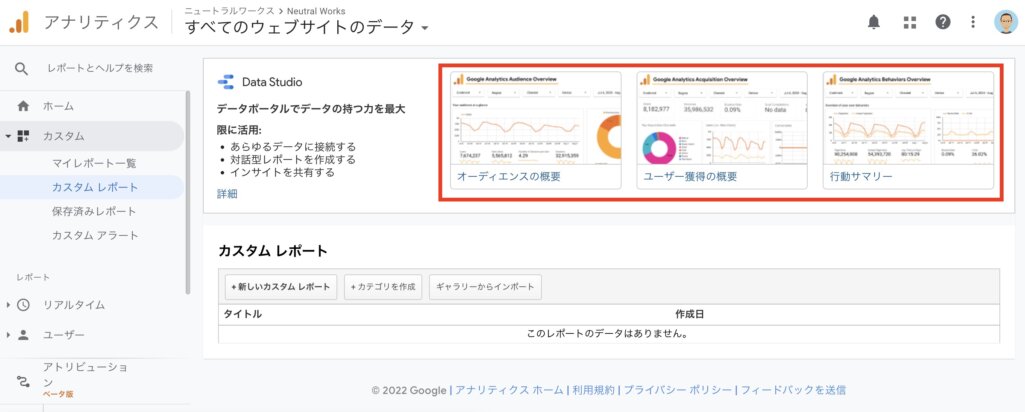This screenshot has width=1025, height=412.
Task: Expand the ユーザー section arrow
Action: point(8,335)
